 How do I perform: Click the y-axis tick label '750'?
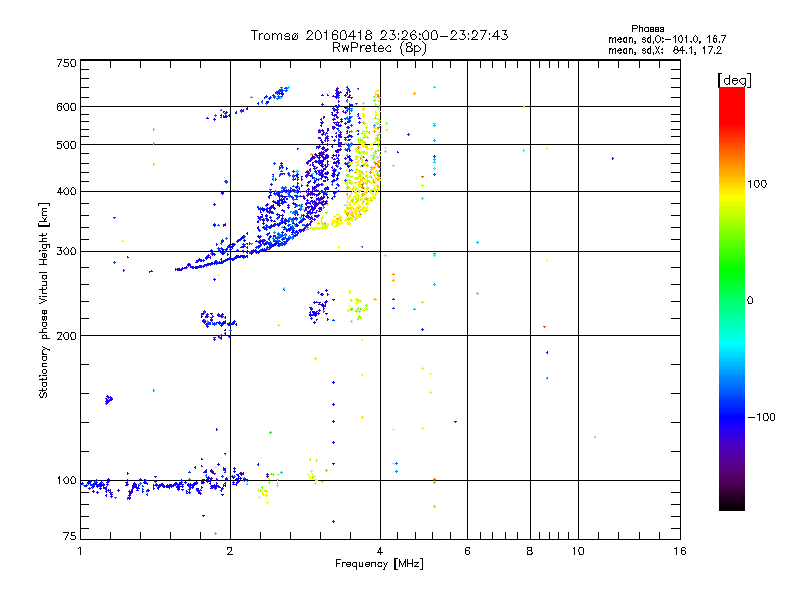point(66,63)
